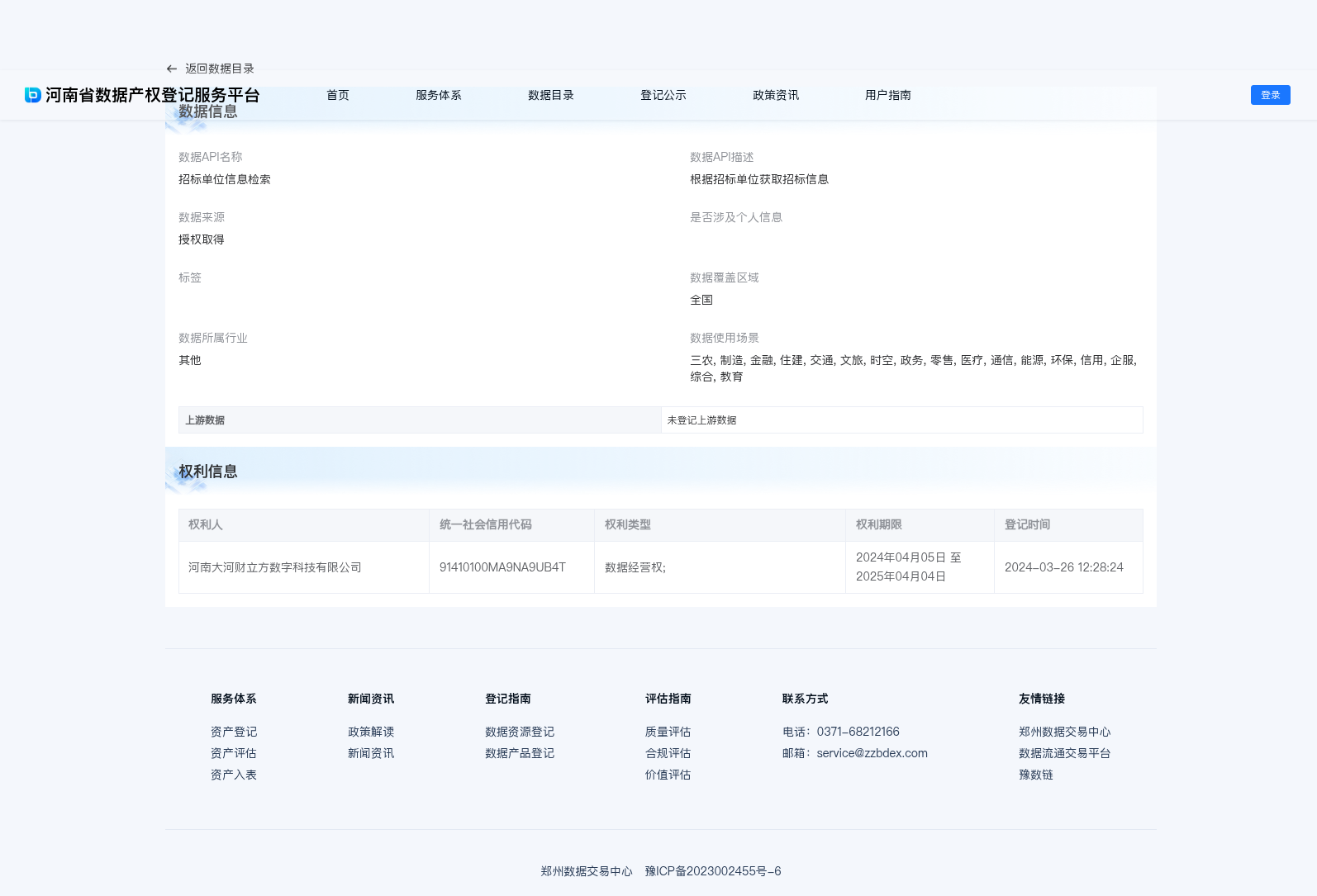Image resolution: width=1317 pixels, height=896 pixels.
Task: Click the 权利人 column header
Action: (x=304, y=525)
